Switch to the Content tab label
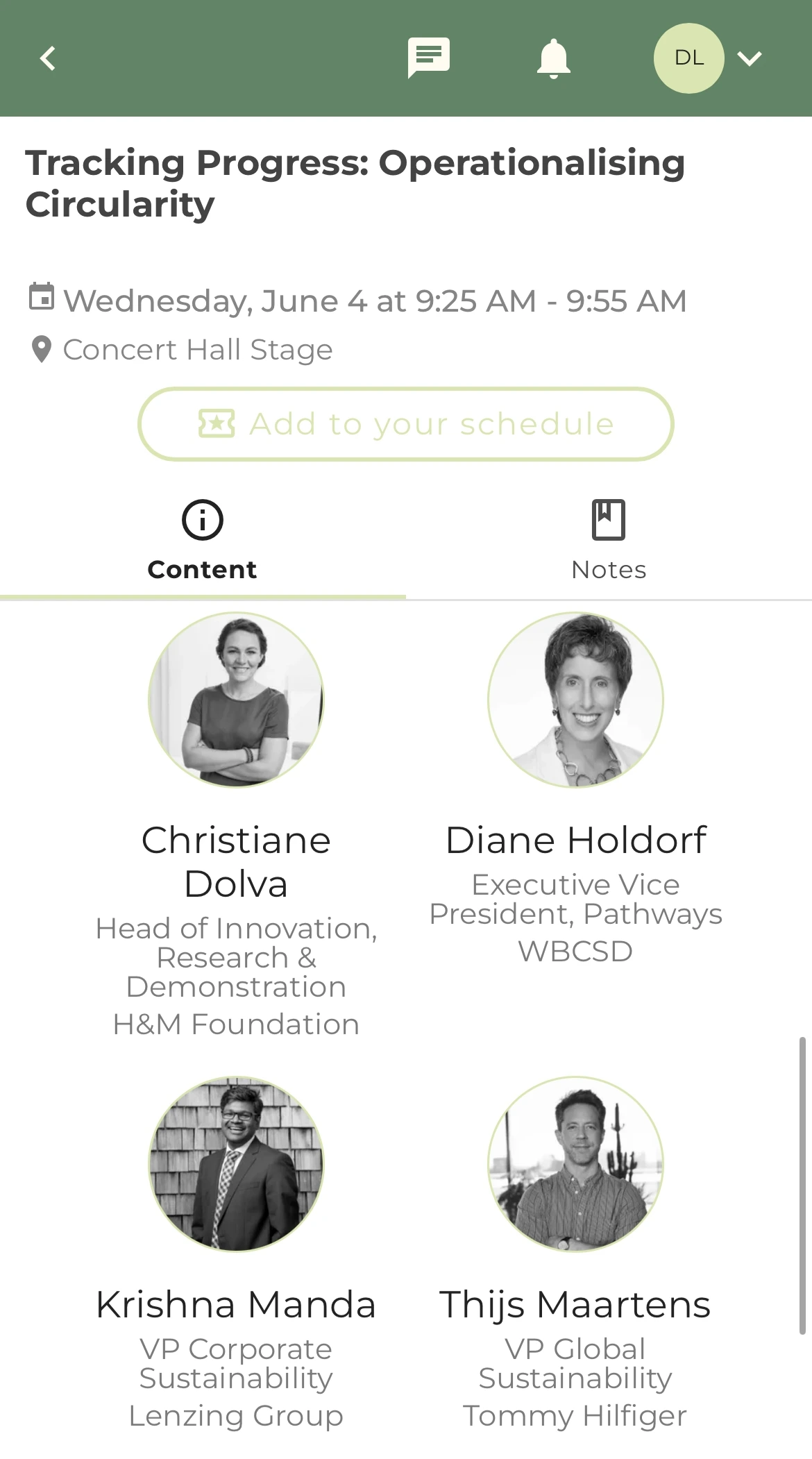The width and height of the screenshot is (812, 1459). [x=202, y=570]
